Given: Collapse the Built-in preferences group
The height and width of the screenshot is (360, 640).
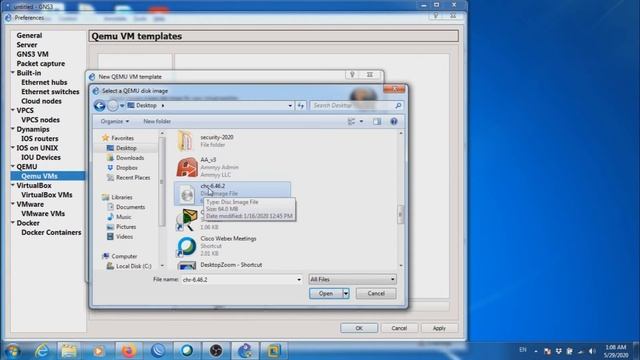Looking at the screenshot, I should click(13, 73).
